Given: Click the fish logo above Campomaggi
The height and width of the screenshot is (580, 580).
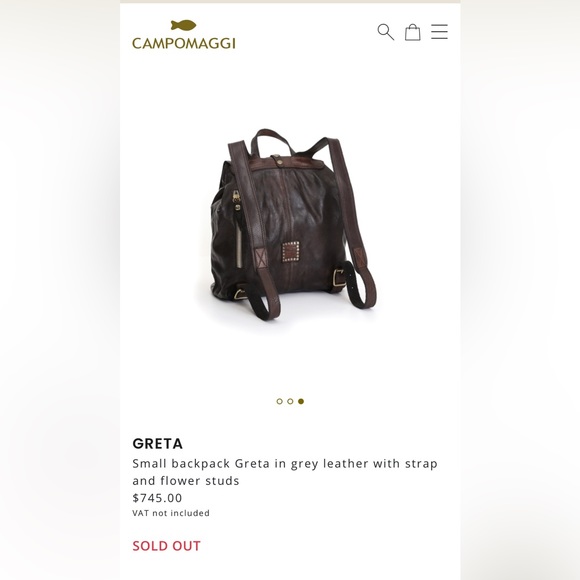Looking at the screenshot, I should [x=183, y=26].
